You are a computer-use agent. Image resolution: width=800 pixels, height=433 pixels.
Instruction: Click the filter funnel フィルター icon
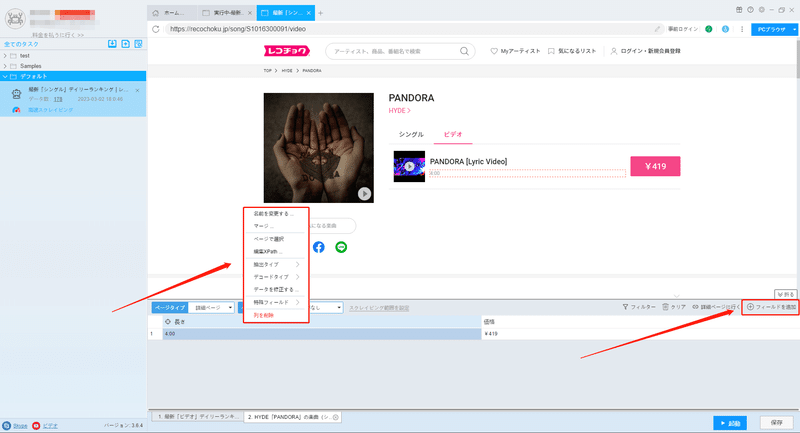click(625, 307)
